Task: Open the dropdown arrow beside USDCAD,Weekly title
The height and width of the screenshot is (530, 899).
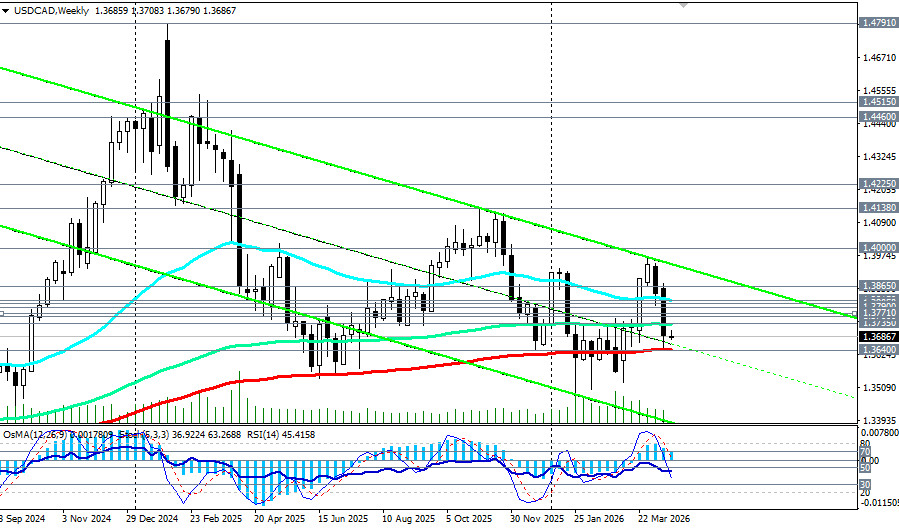Action: [5, 11]
